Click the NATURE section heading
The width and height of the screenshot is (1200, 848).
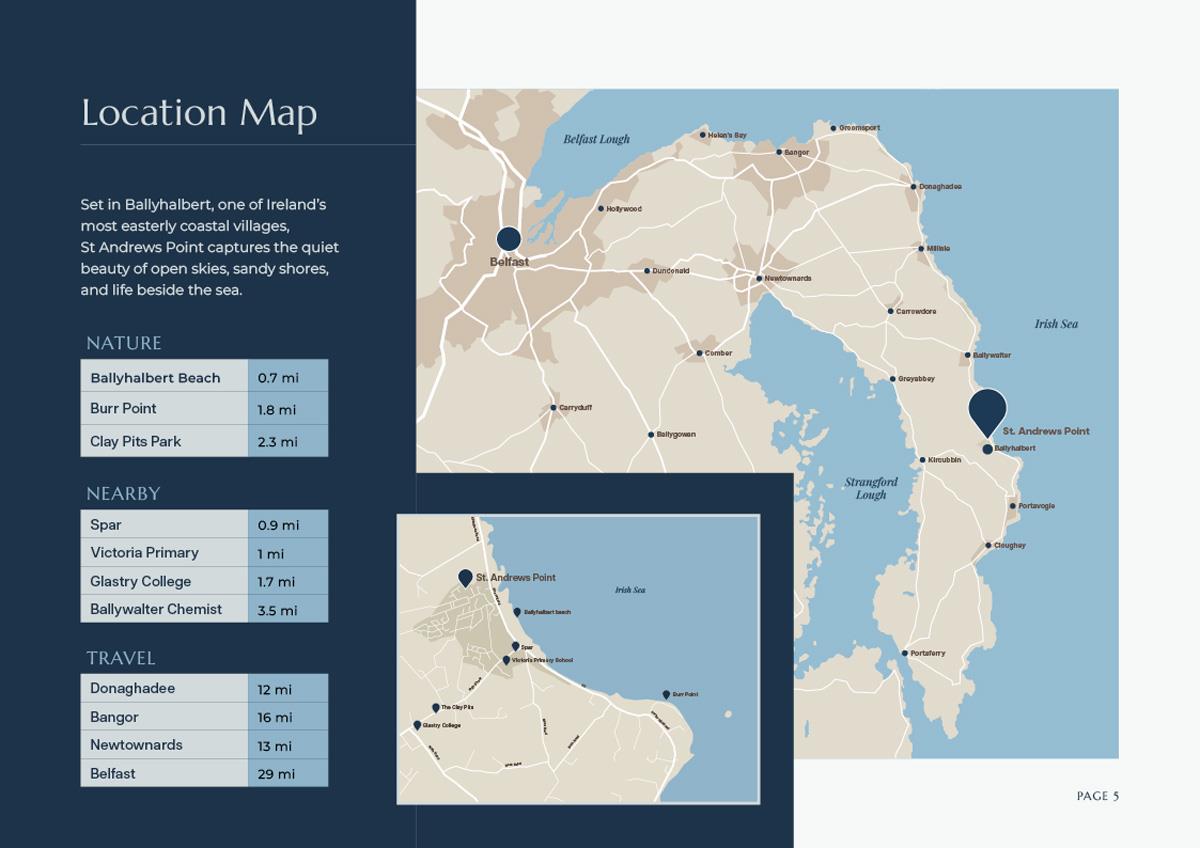pyautogui.click(x=124, y=343)
